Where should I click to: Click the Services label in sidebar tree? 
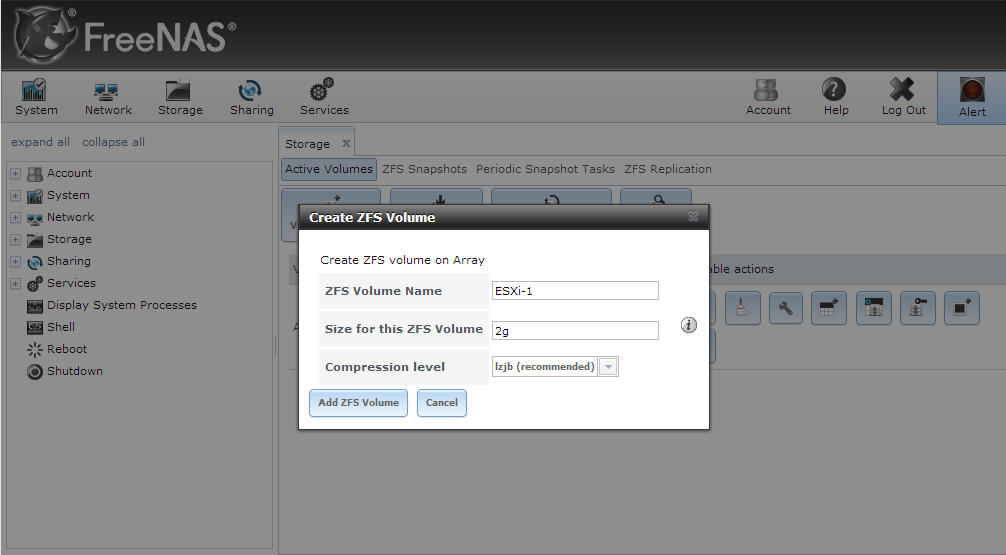[71, 284]
